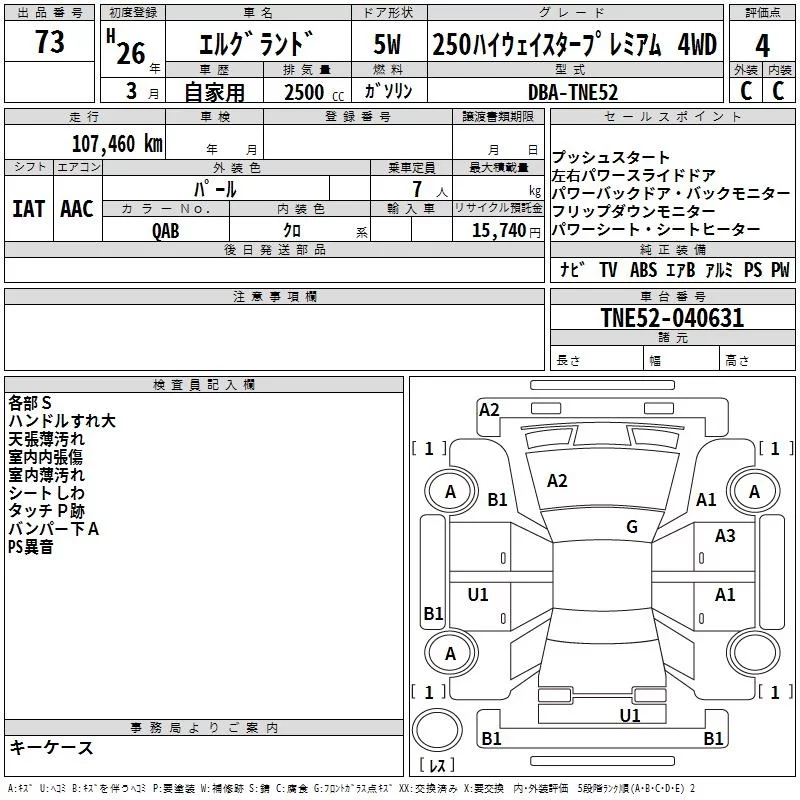Select the door shape value 5W
Screen dimensions: 800x800
[387, 44]
